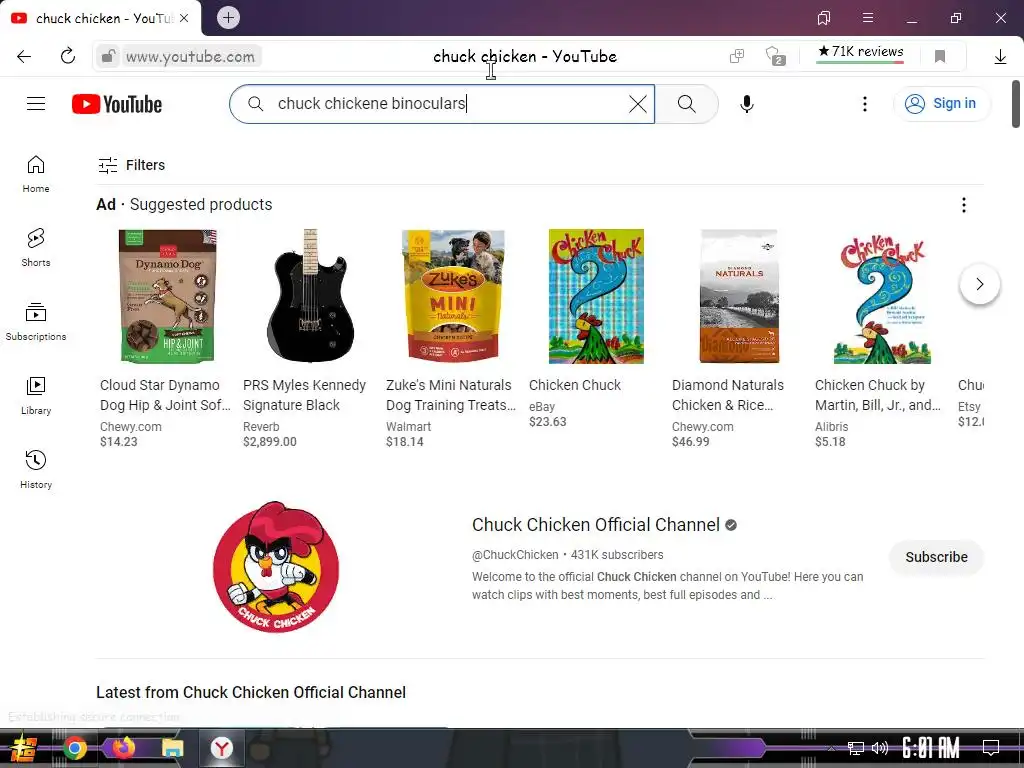Open the YouTube guide hamburger menu
Viewport: 1024px width, 768px height.
point(36,104)
